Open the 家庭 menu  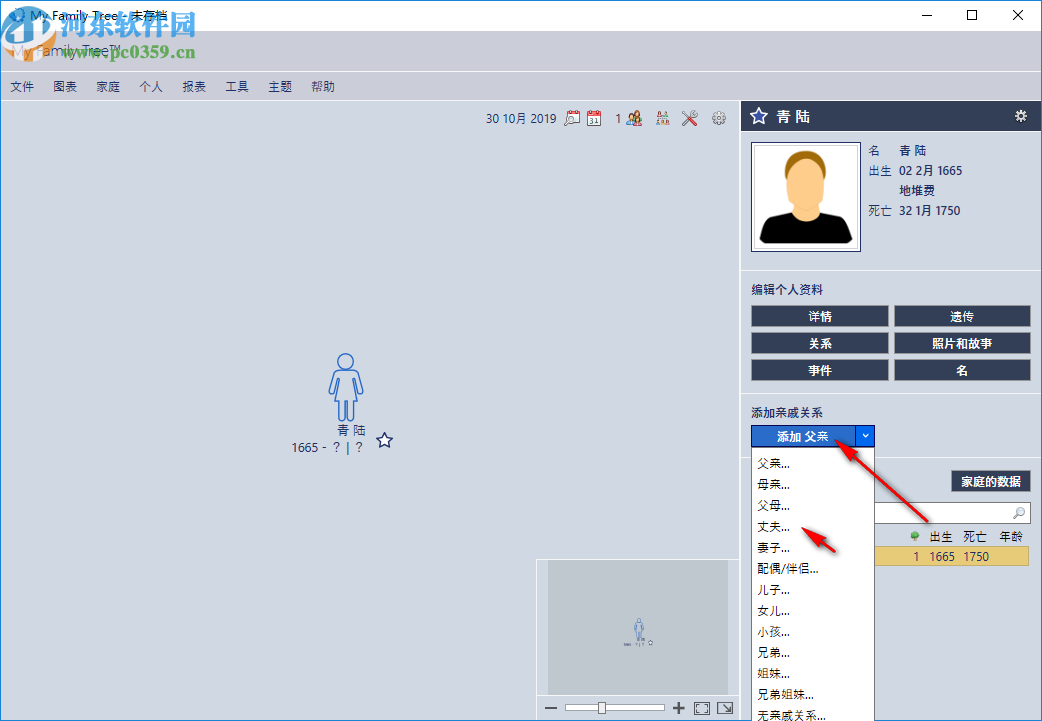(x=108, y=87)
